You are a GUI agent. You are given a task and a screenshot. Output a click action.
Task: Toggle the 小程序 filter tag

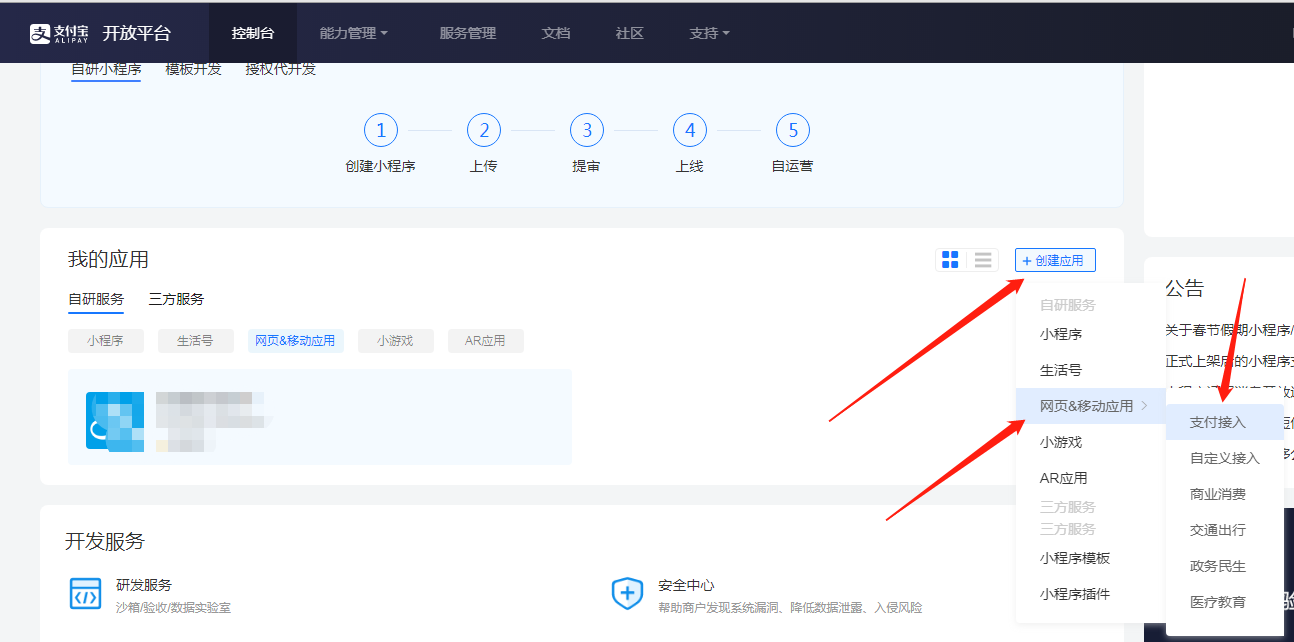tap(105, 341)
